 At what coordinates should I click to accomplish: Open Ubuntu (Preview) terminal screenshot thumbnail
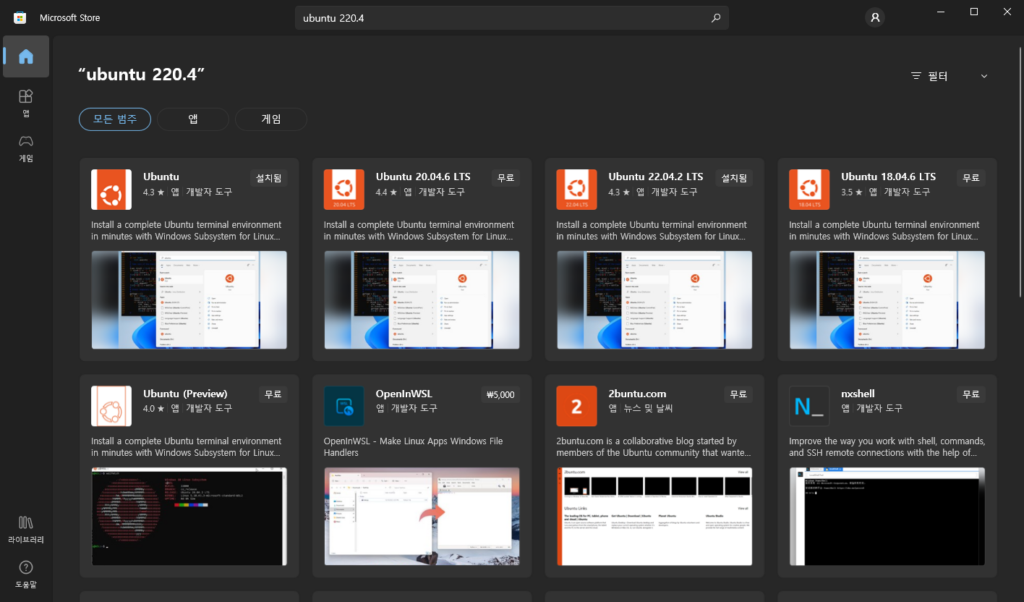tap(189, 516)
